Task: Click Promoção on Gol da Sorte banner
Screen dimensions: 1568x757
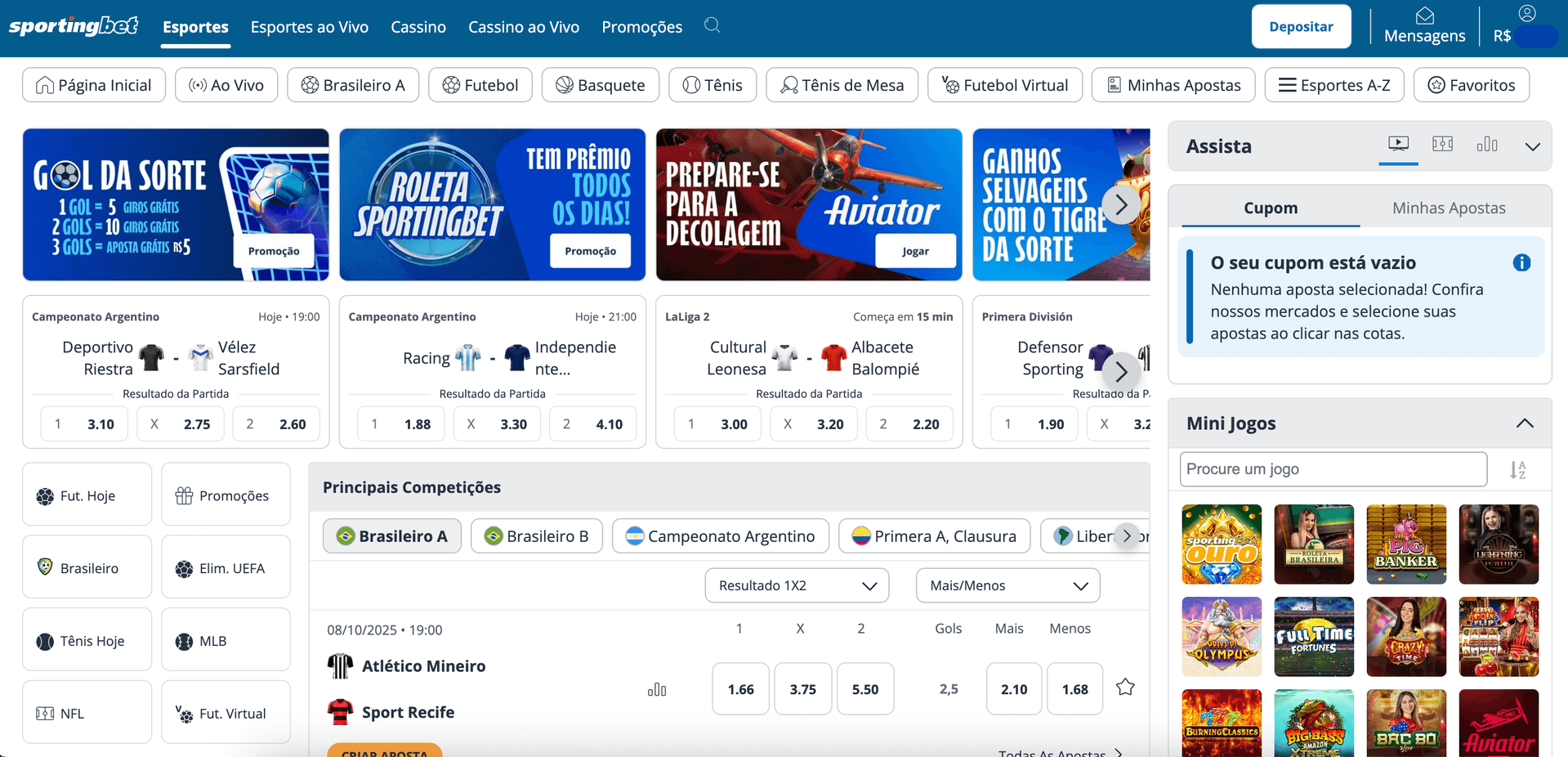Action: click(x=274, y=251)
